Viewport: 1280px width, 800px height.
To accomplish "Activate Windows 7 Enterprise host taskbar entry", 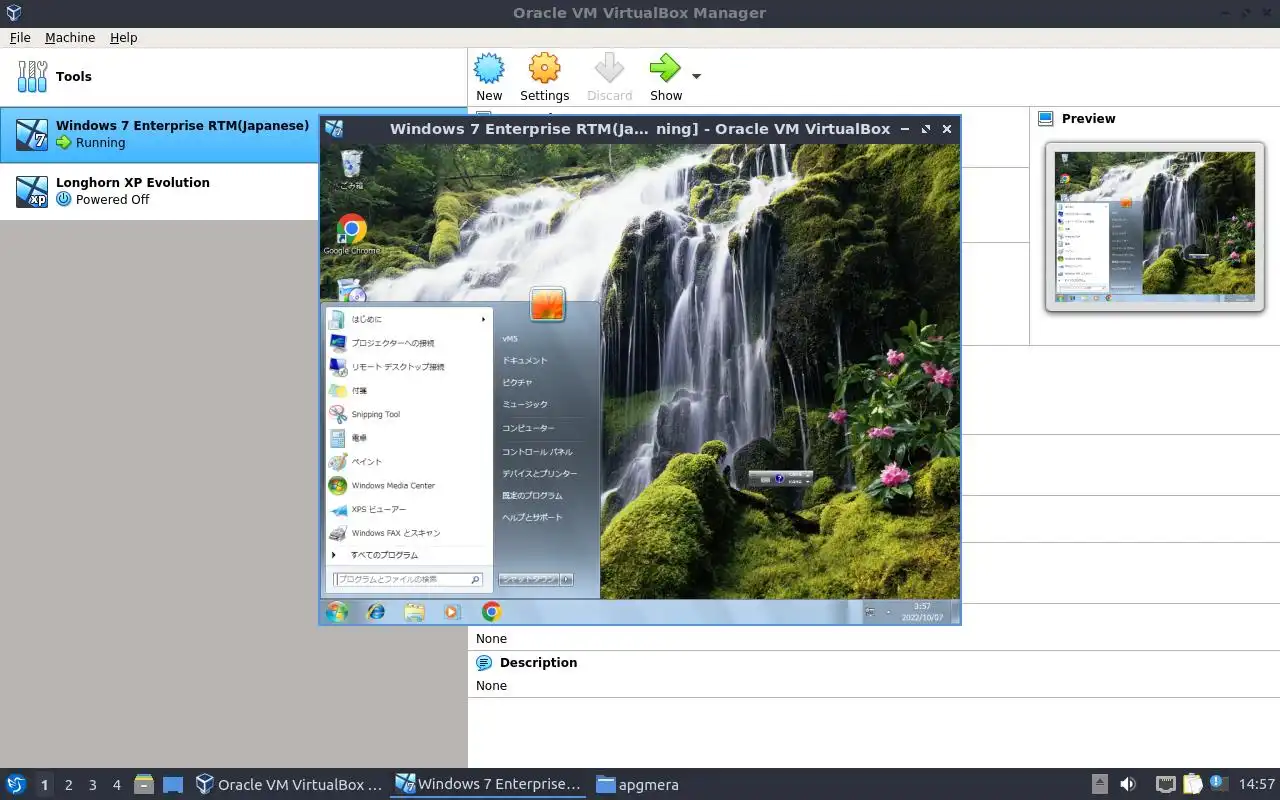I will [488, 784].
